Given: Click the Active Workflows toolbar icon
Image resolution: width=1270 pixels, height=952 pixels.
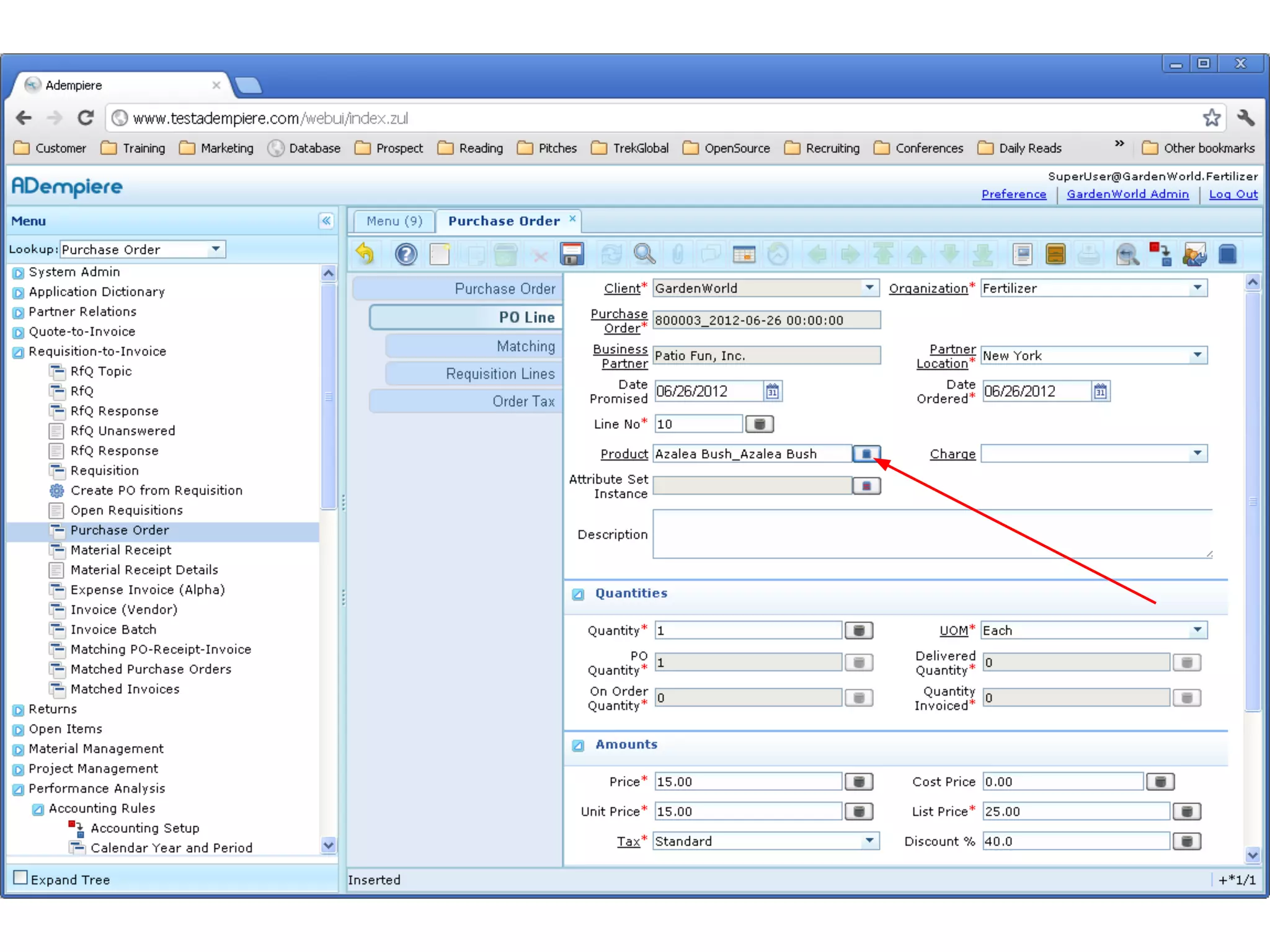Looking at the screenshot, I should (x=1160, y=254).
